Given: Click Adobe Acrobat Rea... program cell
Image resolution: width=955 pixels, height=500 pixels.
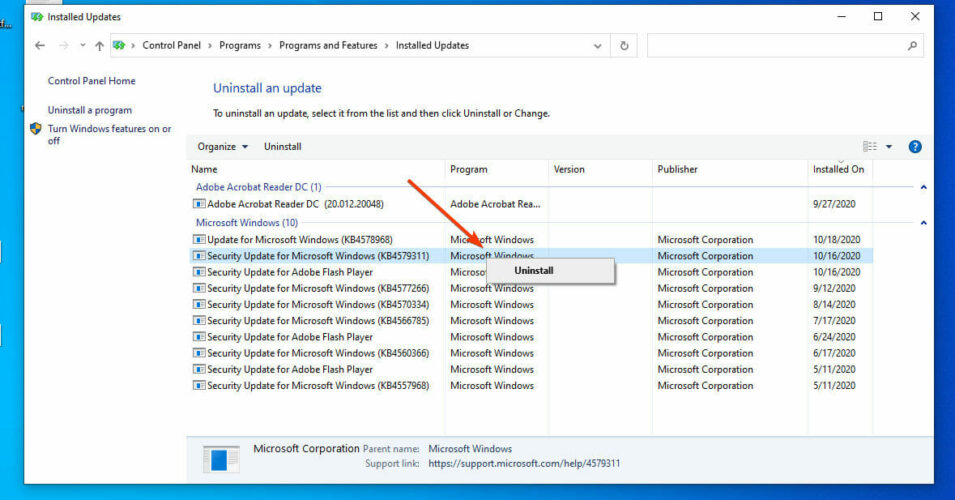Looking at the screenshot, I should click(x=495, y=204).
